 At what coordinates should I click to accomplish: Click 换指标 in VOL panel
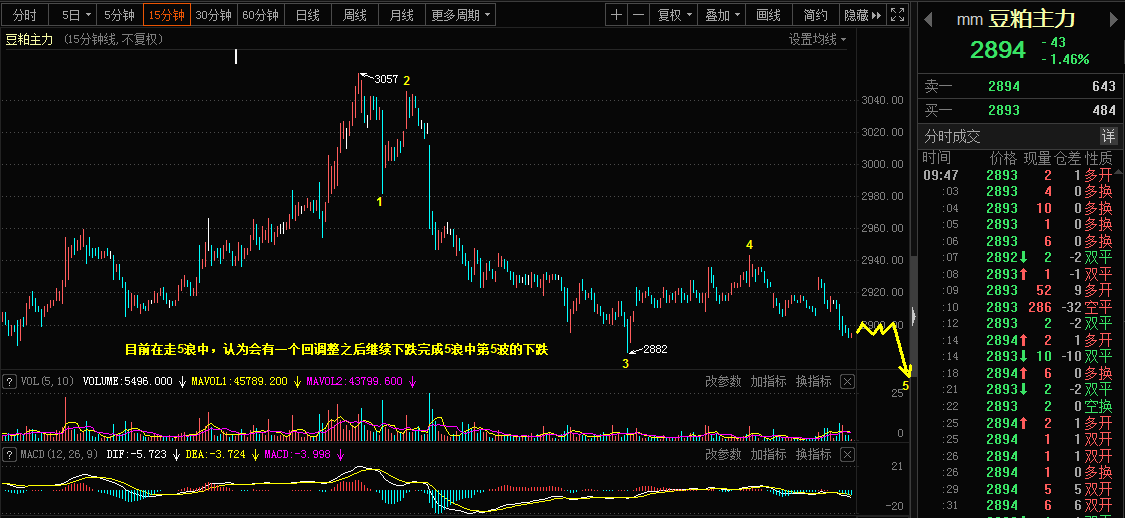[x=814, y=382]
